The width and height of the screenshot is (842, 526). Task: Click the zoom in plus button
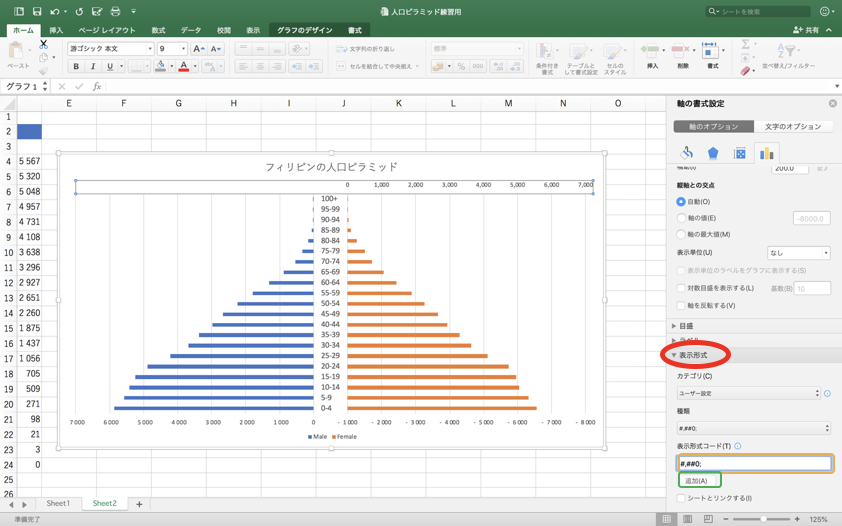tap(797, 519)
